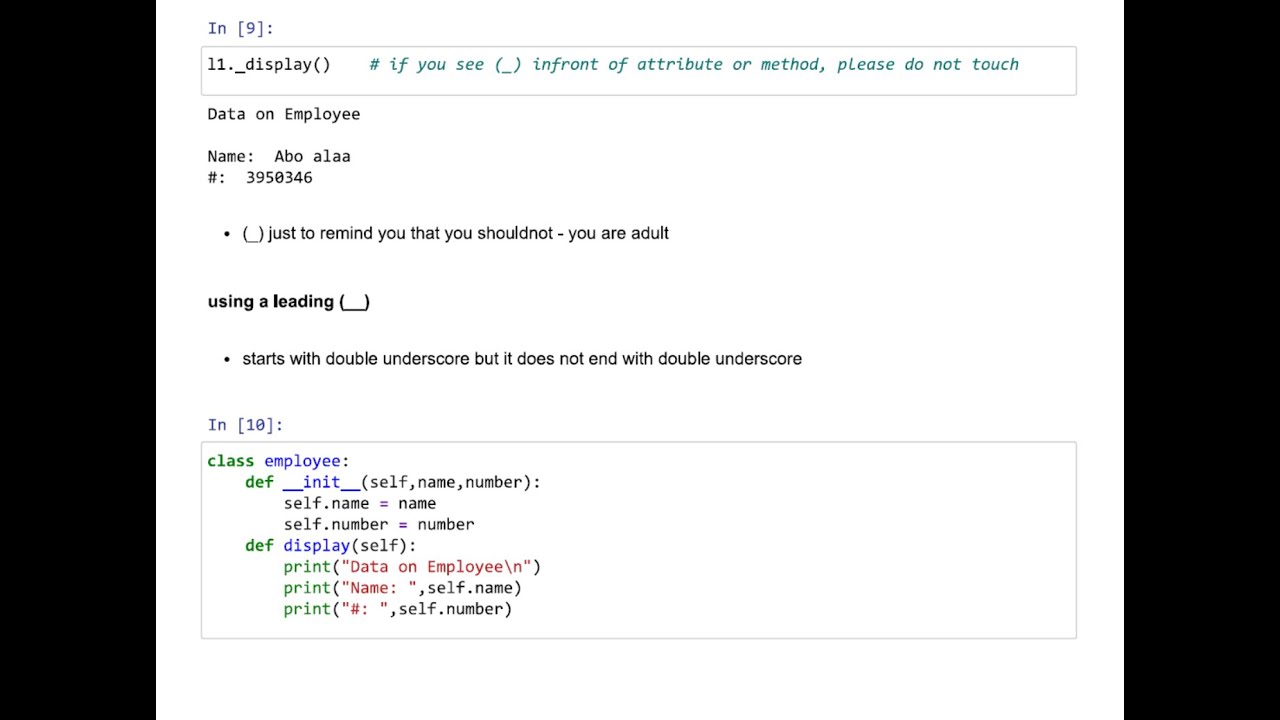
Task: Click the 'self.number = number' line
Action: (x=379, y=524)
